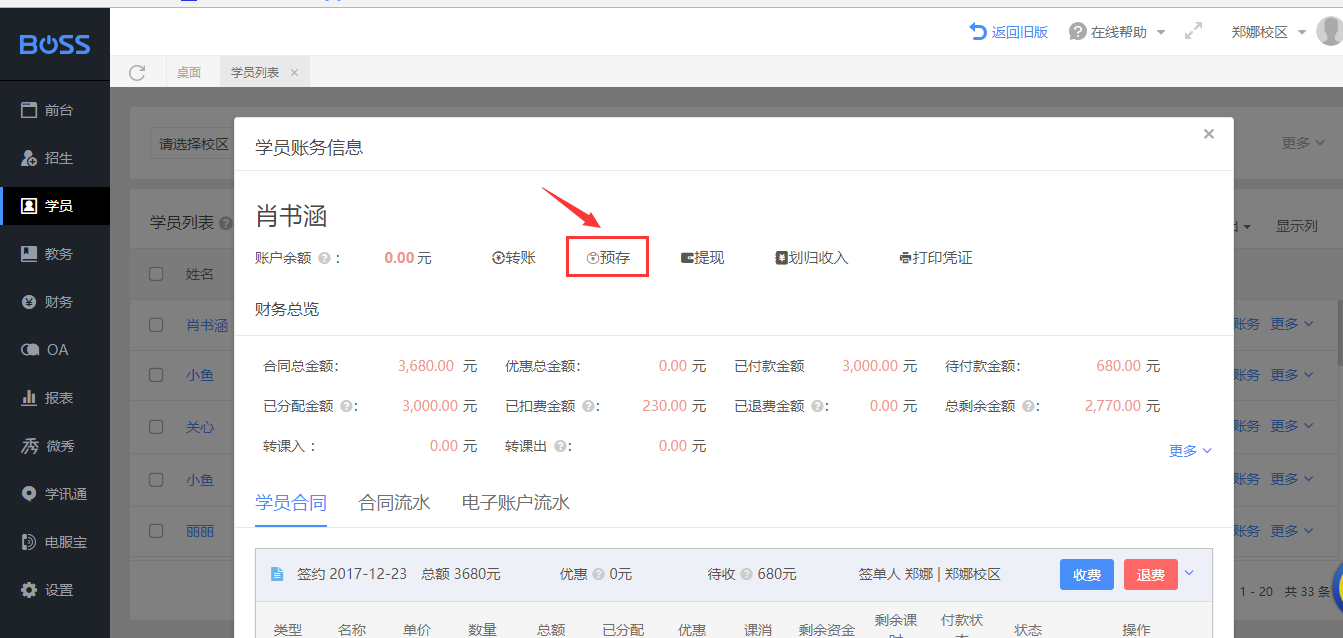This screenshot has height=638, width=1343.
Task: Click the vertical scrollbar of the student list
Action: point(1338,334)
